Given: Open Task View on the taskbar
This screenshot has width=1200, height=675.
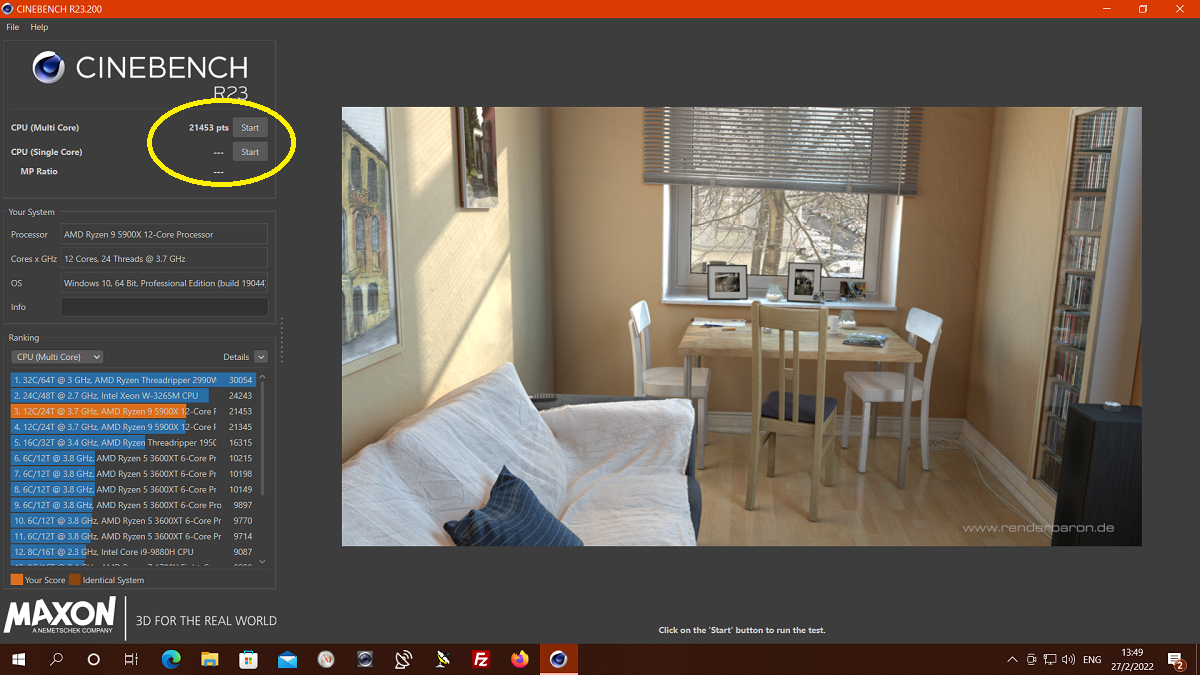Looking at the screenshot, I should coord(131,659).
